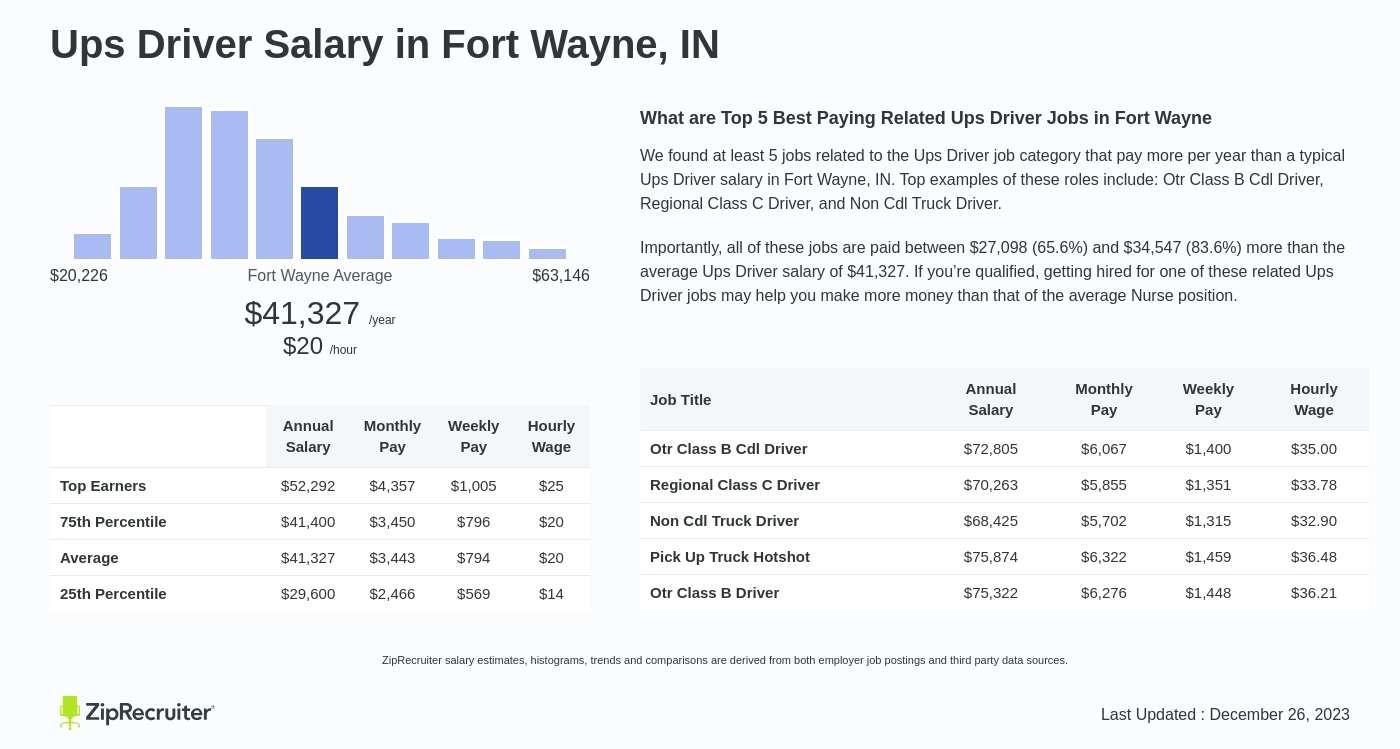Click the '$75,322' annual salary cell
This screenshot has height=749, width=1400.
click(x=991, y=592)
